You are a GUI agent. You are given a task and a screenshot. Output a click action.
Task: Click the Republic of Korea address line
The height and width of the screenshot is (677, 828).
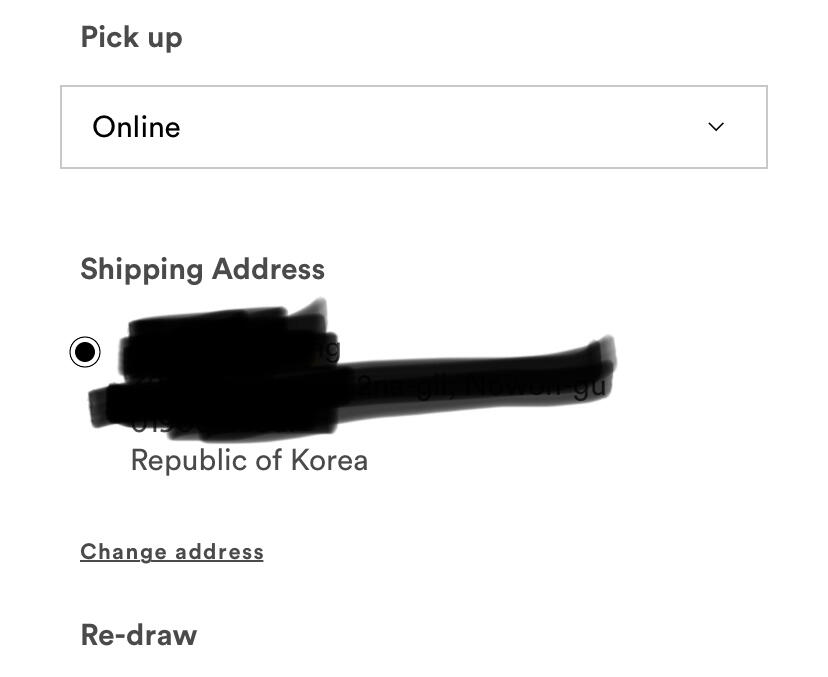click(x=249, y=460)
